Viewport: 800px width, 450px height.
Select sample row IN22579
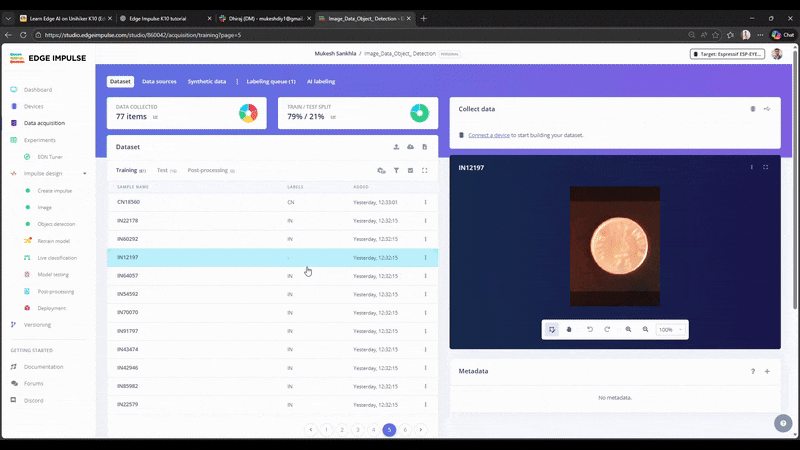coord(272,405)
